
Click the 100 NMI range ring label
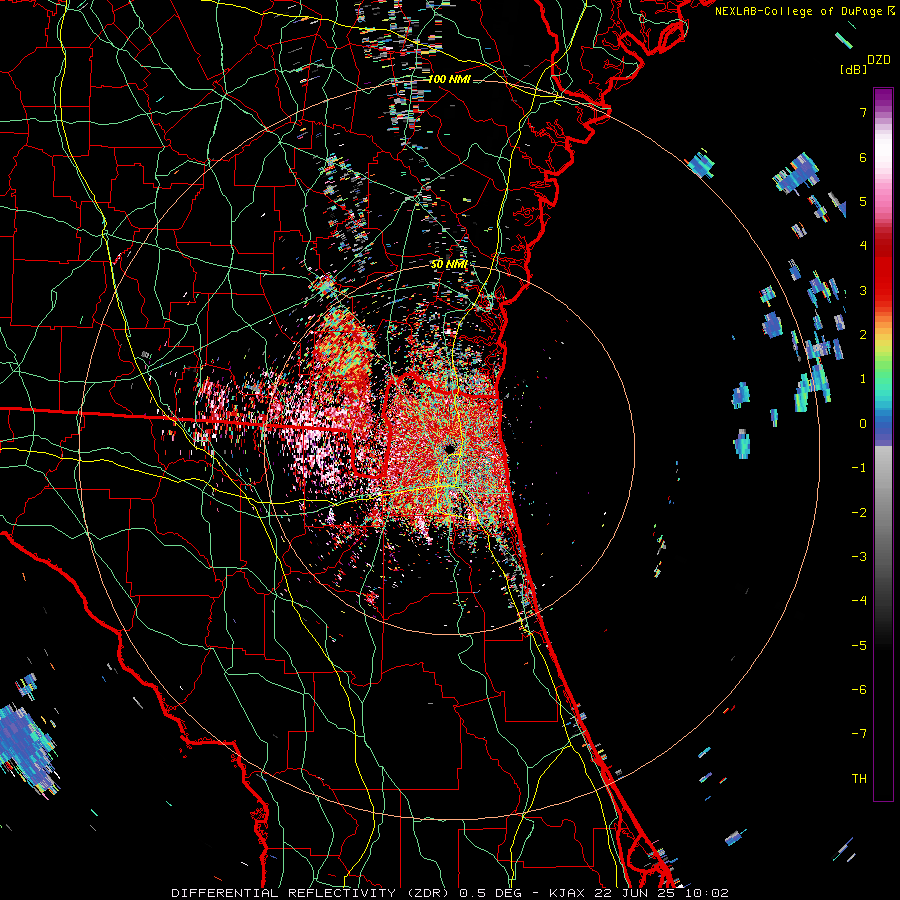(x=449, y=79)
